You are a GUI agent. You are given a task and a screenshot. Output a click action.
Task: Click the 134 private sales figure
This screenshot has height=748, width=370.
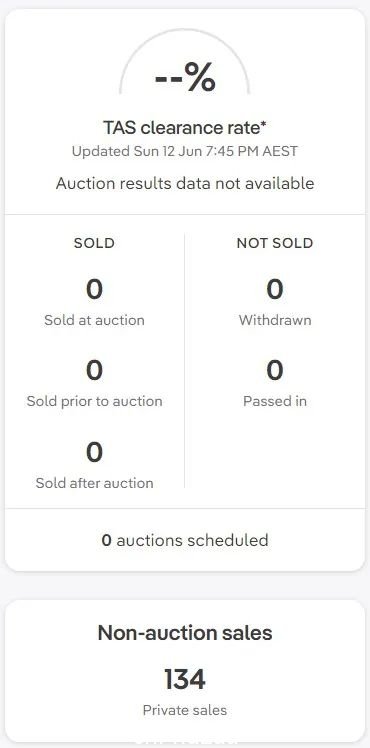[185, 679]
